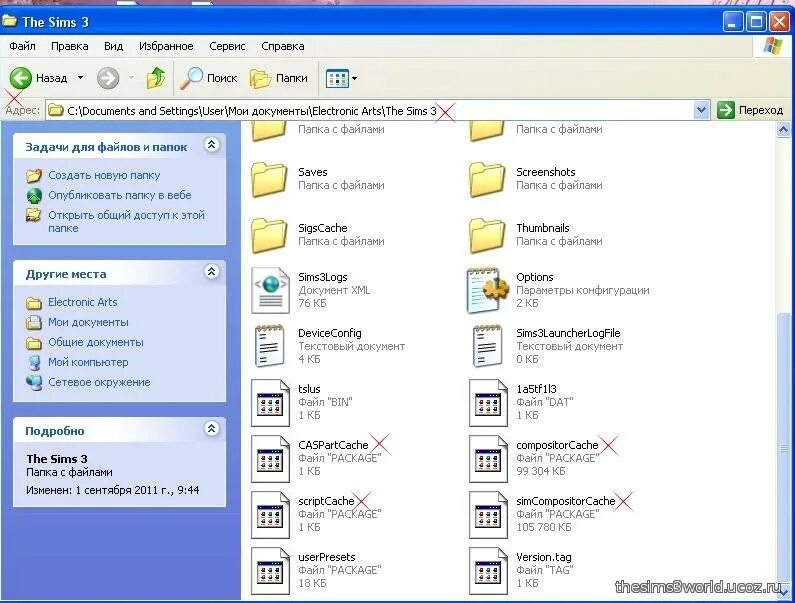
Task: Click the grey Forward arrow icon
Action: point(108,78)
